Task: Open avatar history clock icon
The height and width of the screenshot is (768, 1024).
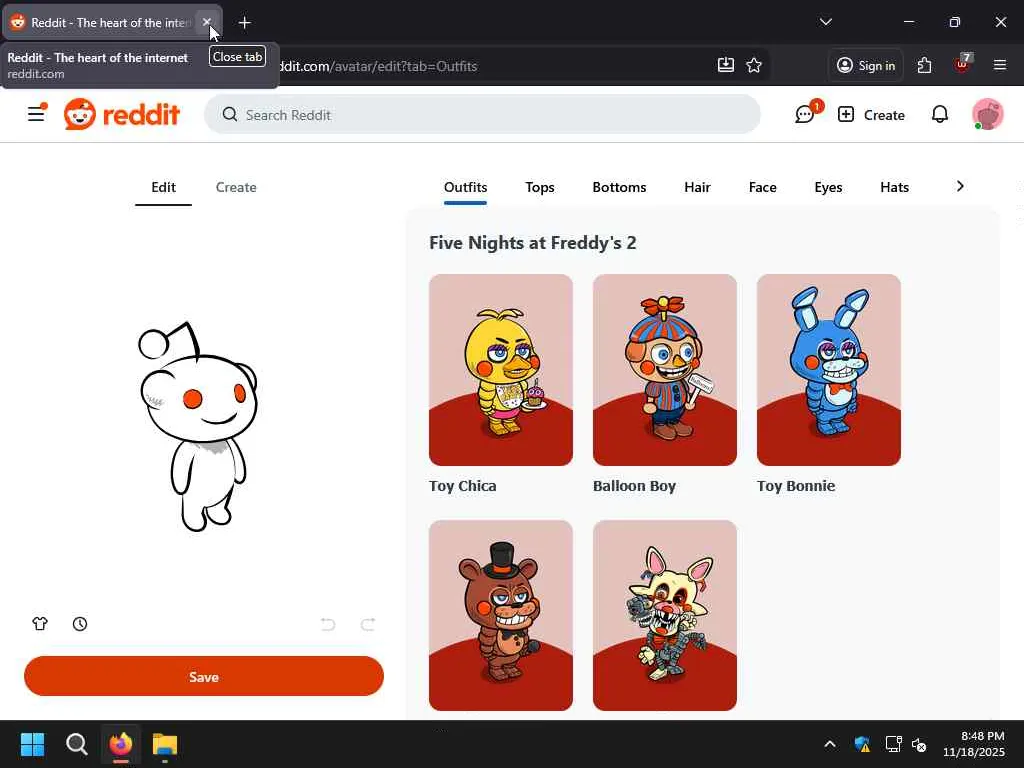Action: (x=80, y=624)
